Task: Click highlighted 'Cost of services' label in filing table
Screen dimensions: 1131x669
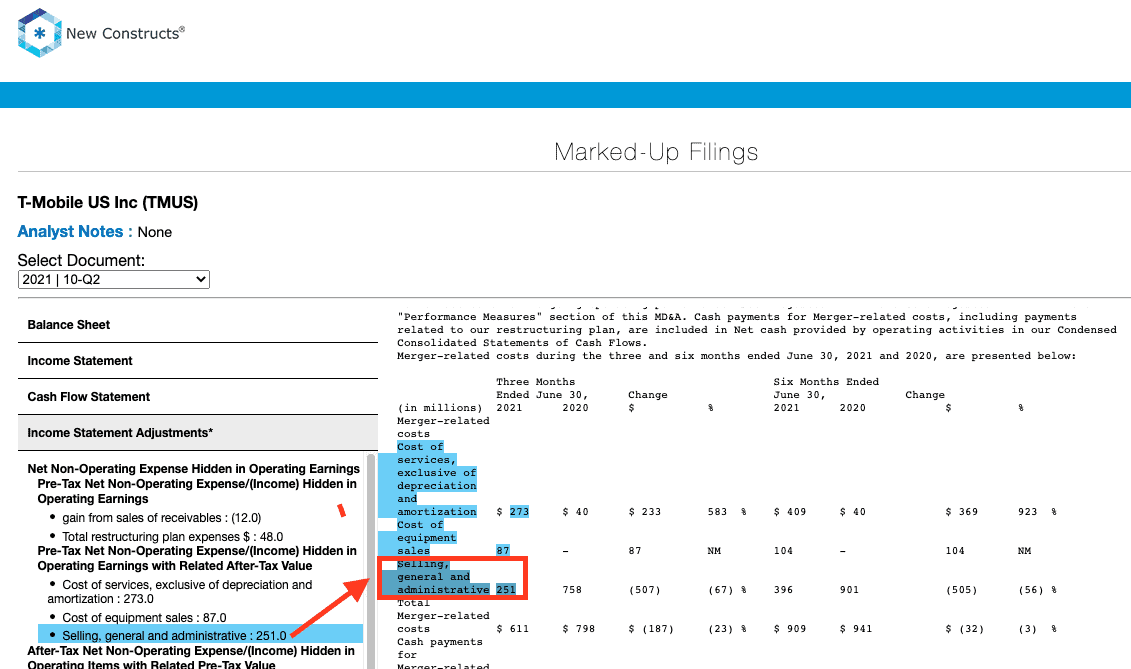Action: [436, 479]
